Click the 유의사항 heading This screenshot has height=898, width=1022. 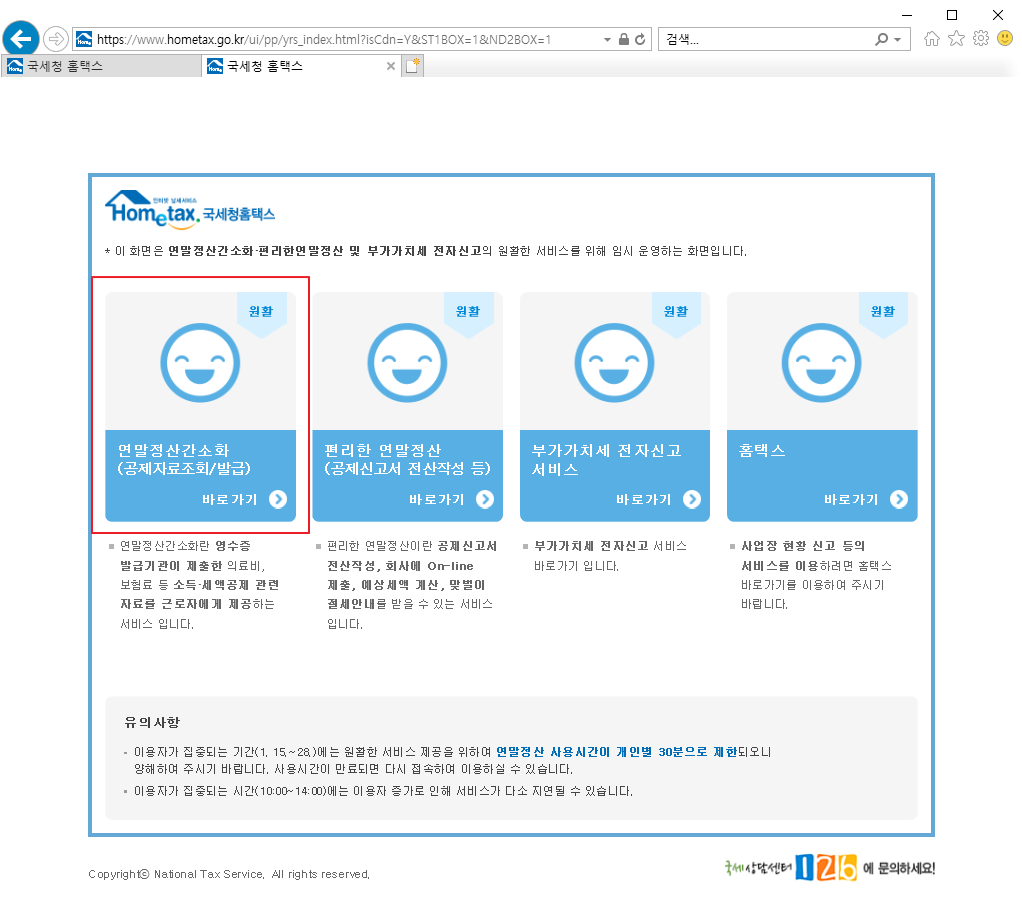pos(152,722)
